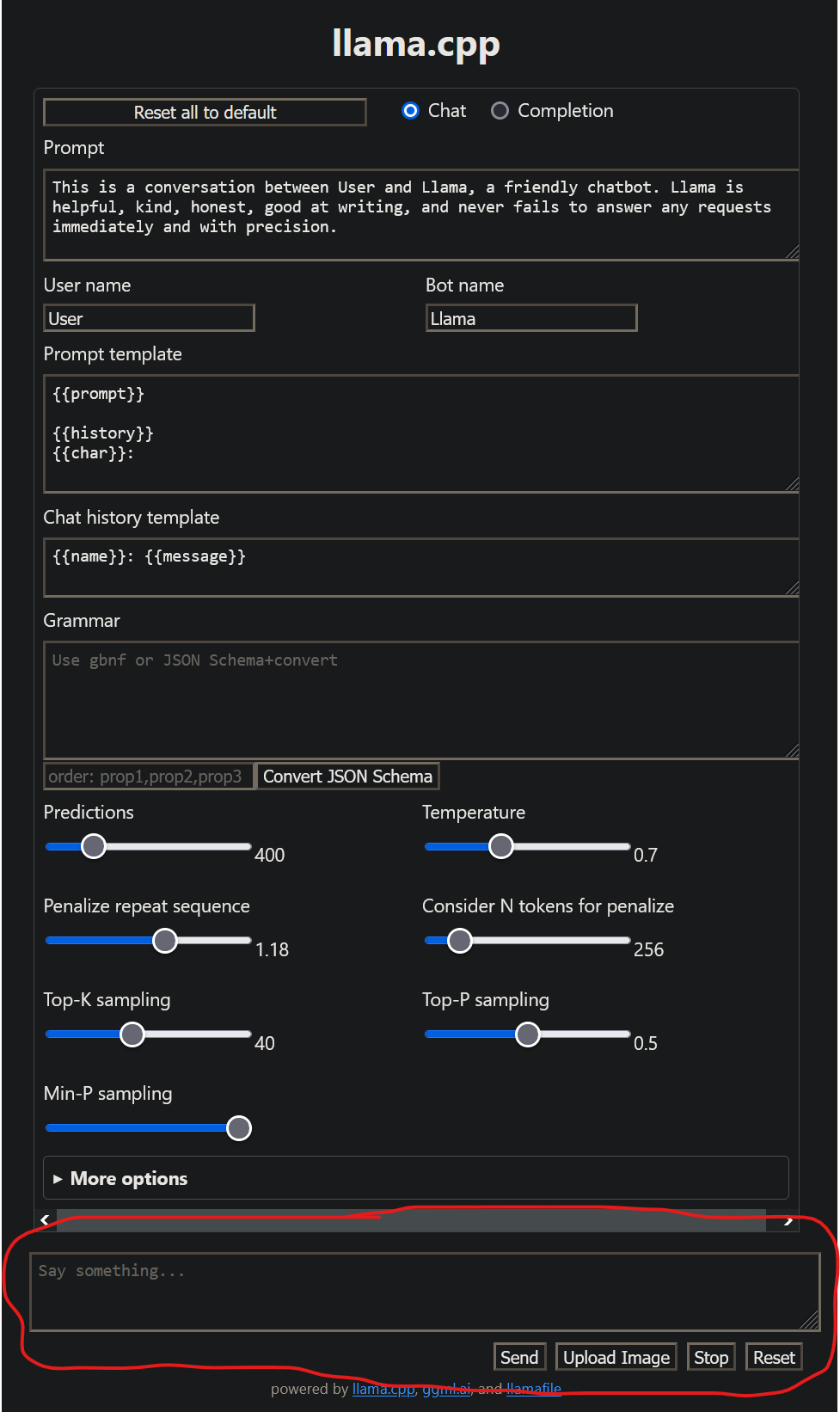Click Convert JSON Schema button

(347, 777)
